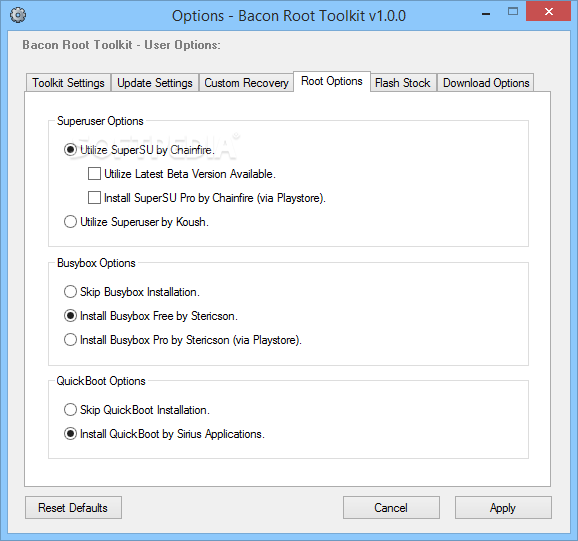
Task: Click the Cancel button
Action: tap(391, 507)
